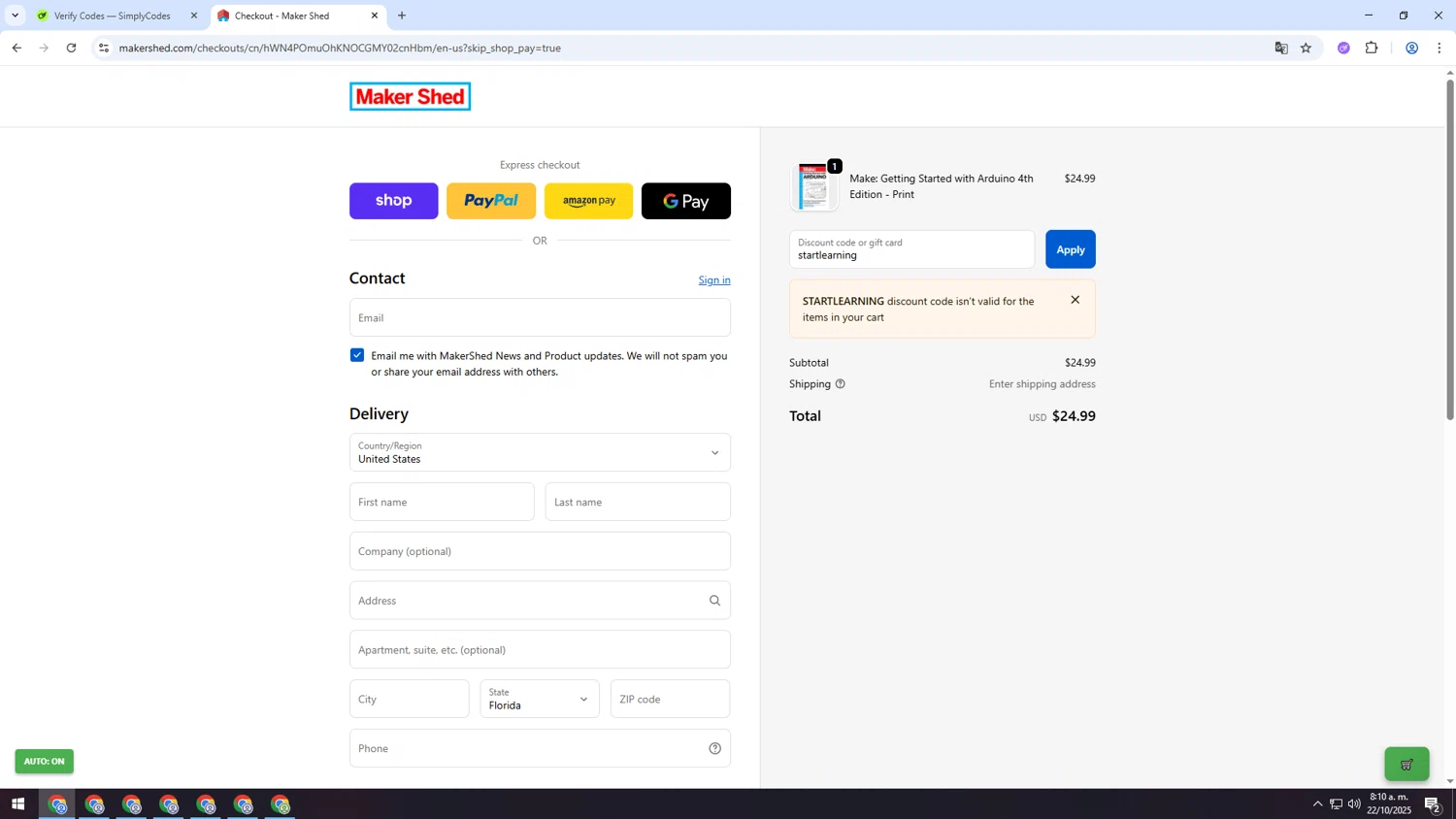Image resolution: width=1456 pixels, height=819 pixels.
Task: Click the purple extension icon in toolbar
Action: [x=1343, y=48]
